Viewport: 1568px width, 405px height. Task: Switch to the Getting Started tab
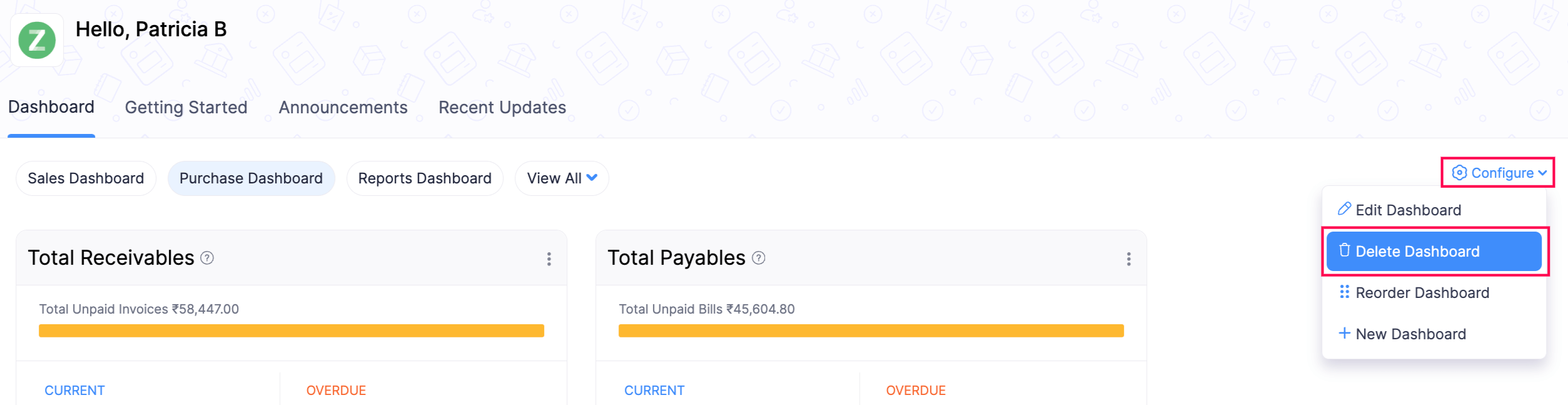coord(186,108)
